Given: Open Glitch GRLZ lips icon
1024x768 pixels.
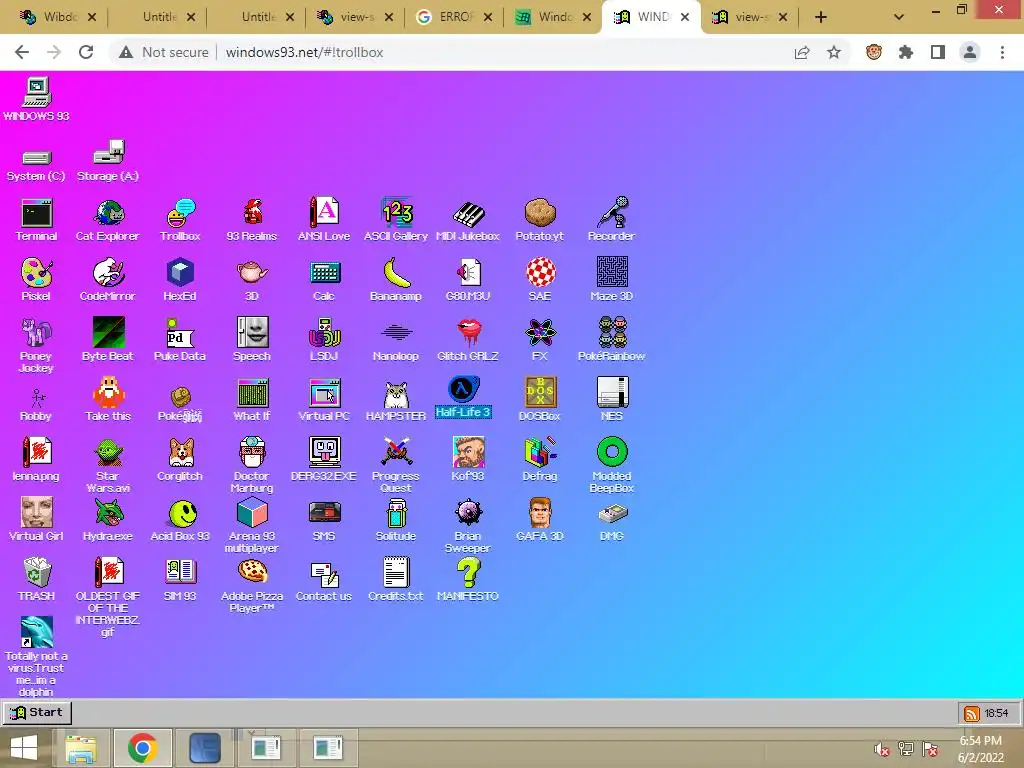Looking at the screenshot, I should pyautogui.click(x=468, y=340).
